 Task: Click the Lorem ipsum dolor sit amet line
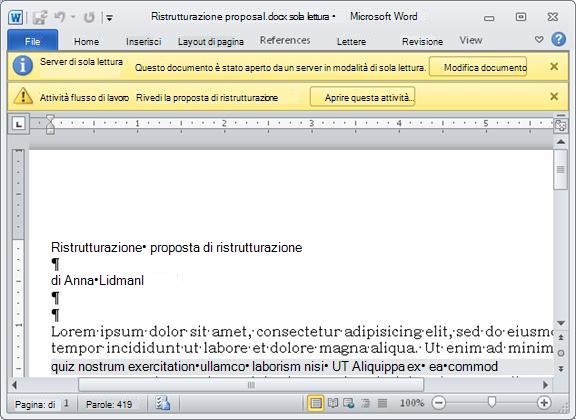tap(302, 332)
